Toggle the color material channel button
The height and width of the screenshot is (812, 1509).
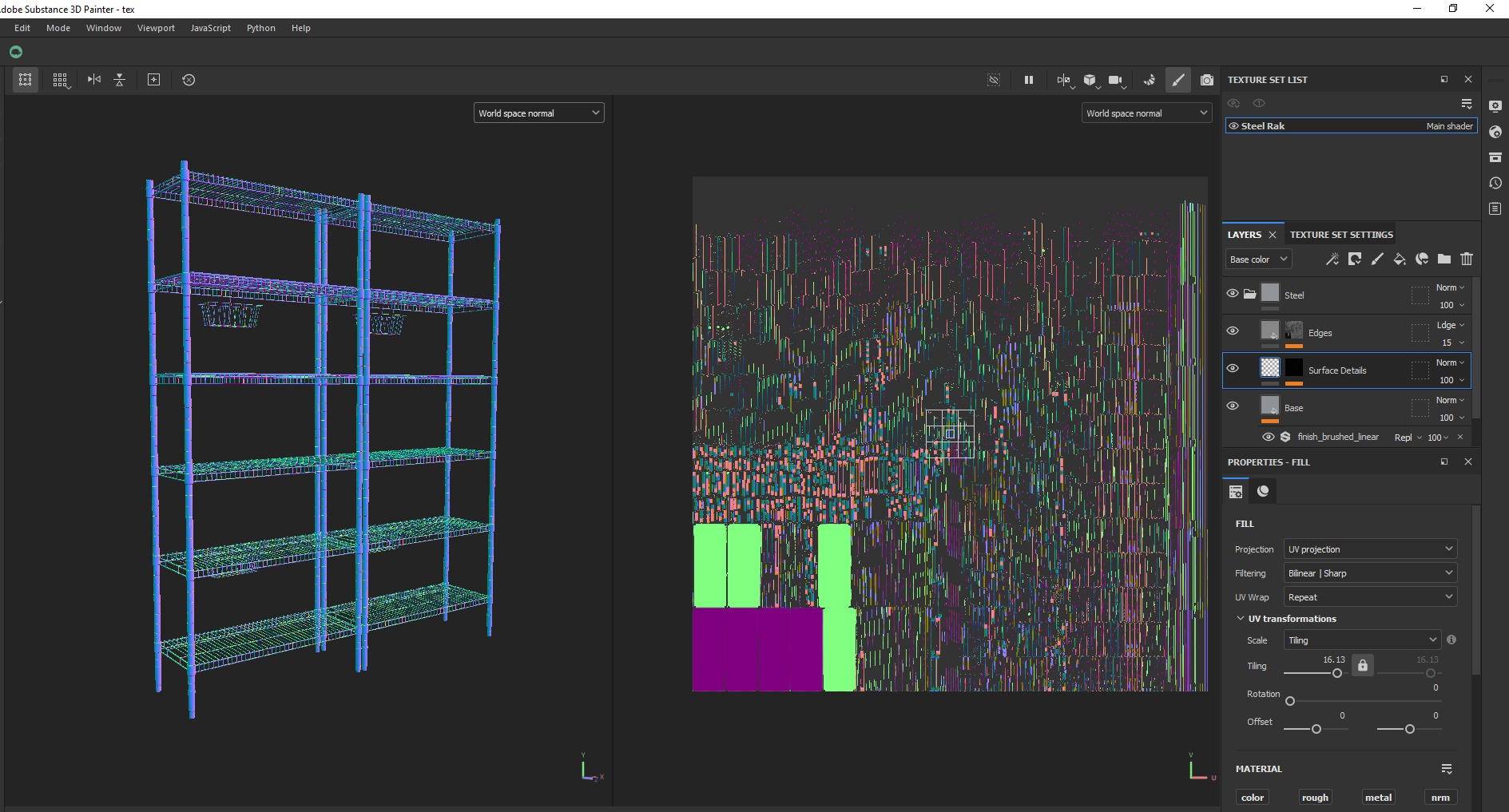point(1253,798)
